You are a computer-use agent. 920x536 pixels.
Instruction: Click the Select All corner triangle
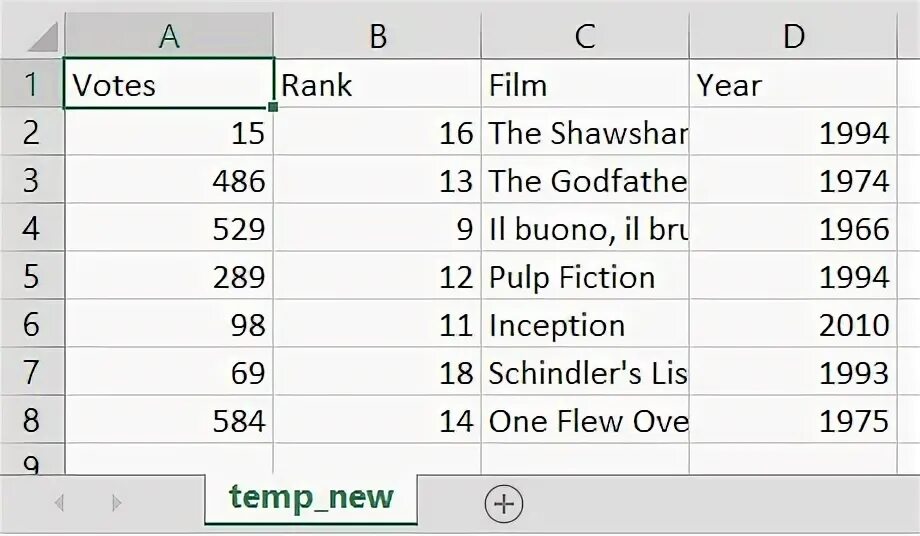(42, 37)
